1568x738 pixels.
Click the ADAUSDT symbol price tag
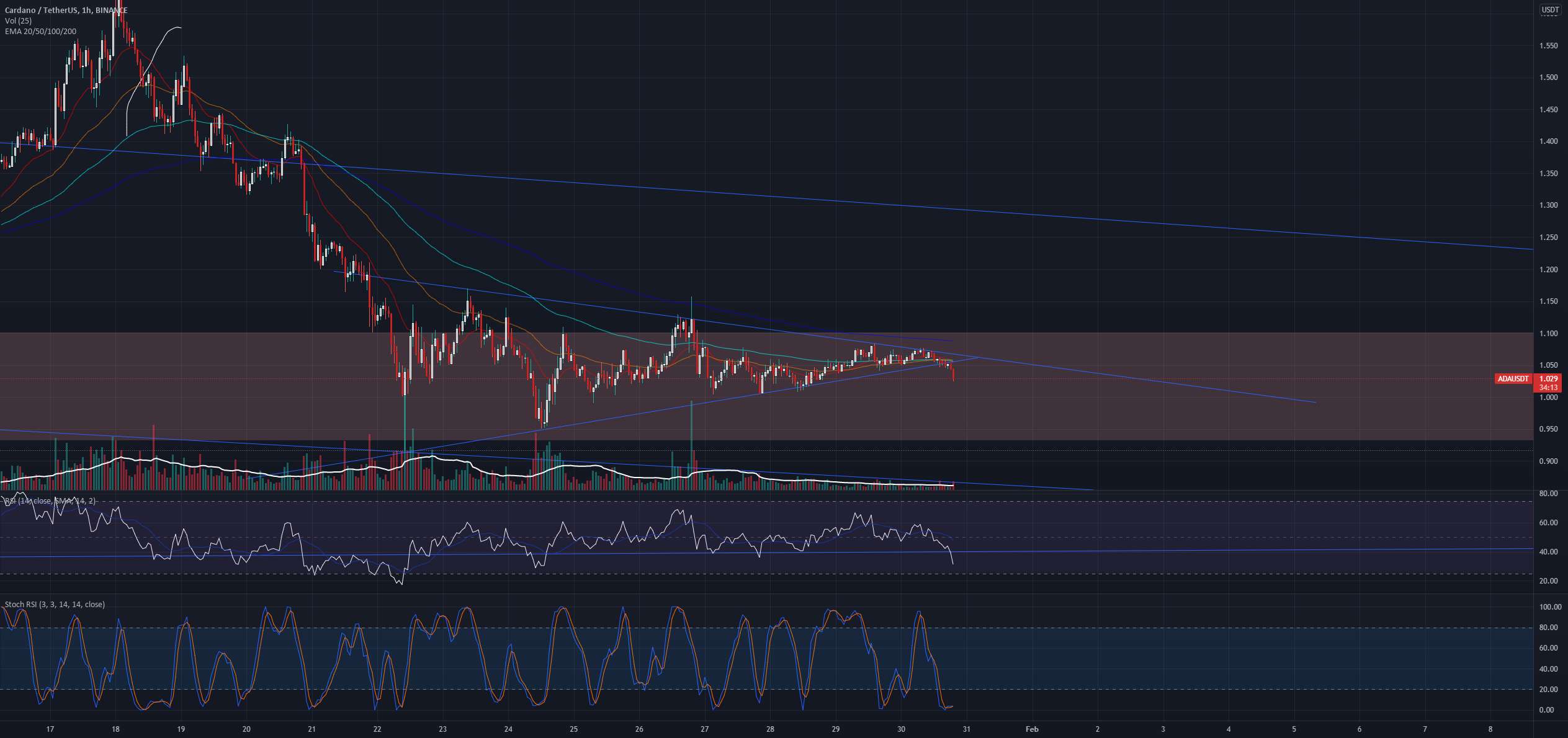[1513, 378]
